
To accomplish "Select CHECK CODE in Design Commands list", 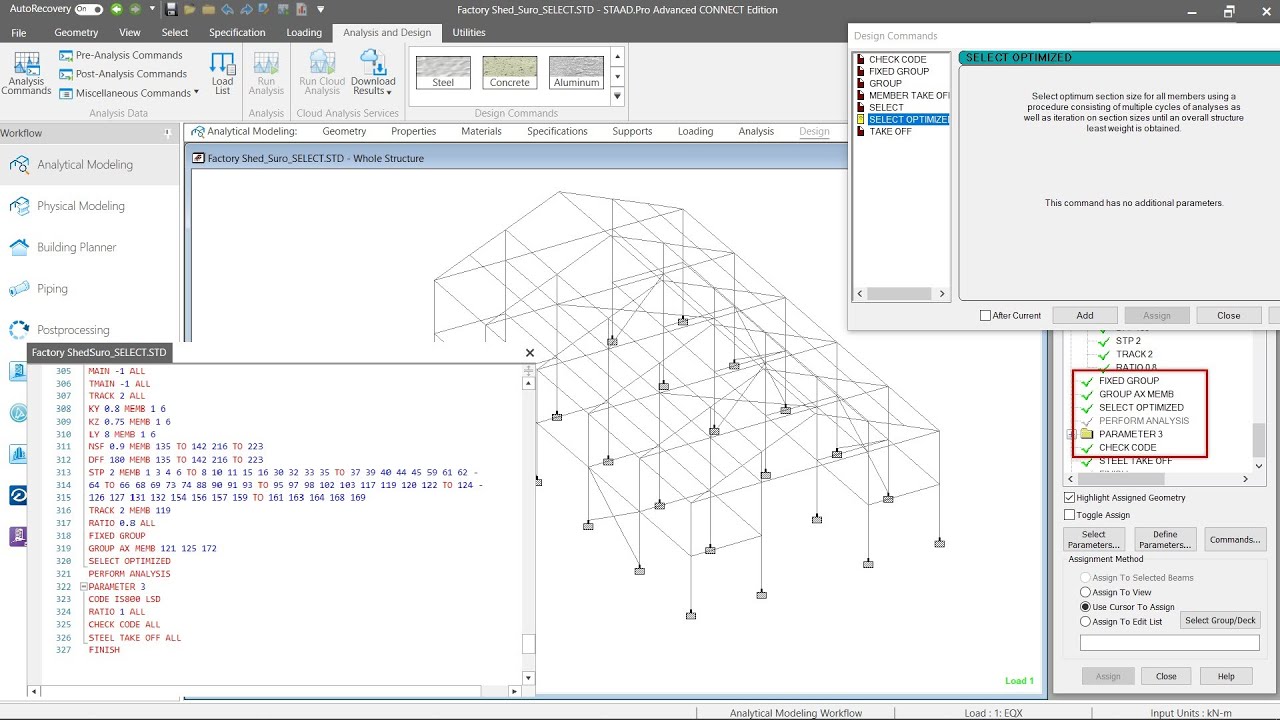I will tap(897, 60).
